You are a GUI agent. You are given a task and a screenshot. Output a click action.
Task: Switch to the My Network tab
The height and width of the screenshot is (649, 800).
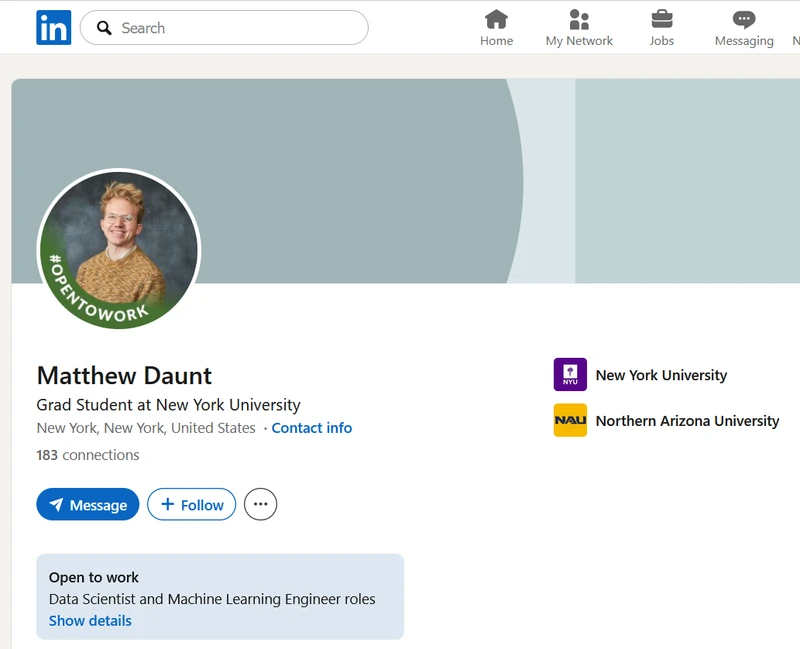click(x=578, y=27)
